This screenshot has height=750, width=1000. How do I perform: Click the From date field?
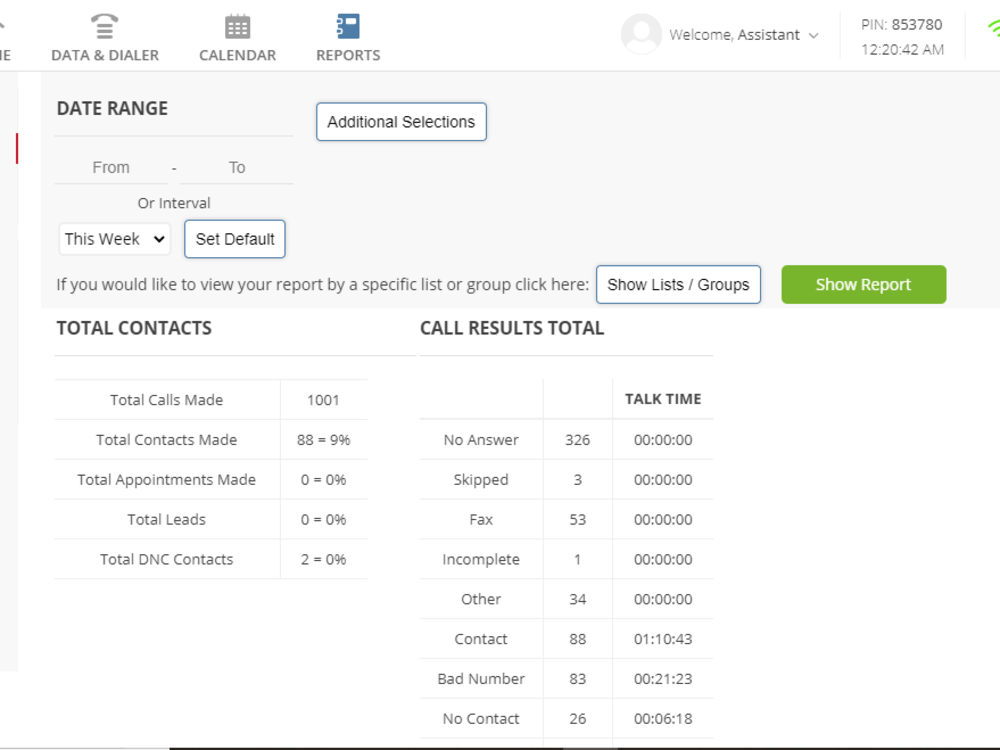[111, 168]
